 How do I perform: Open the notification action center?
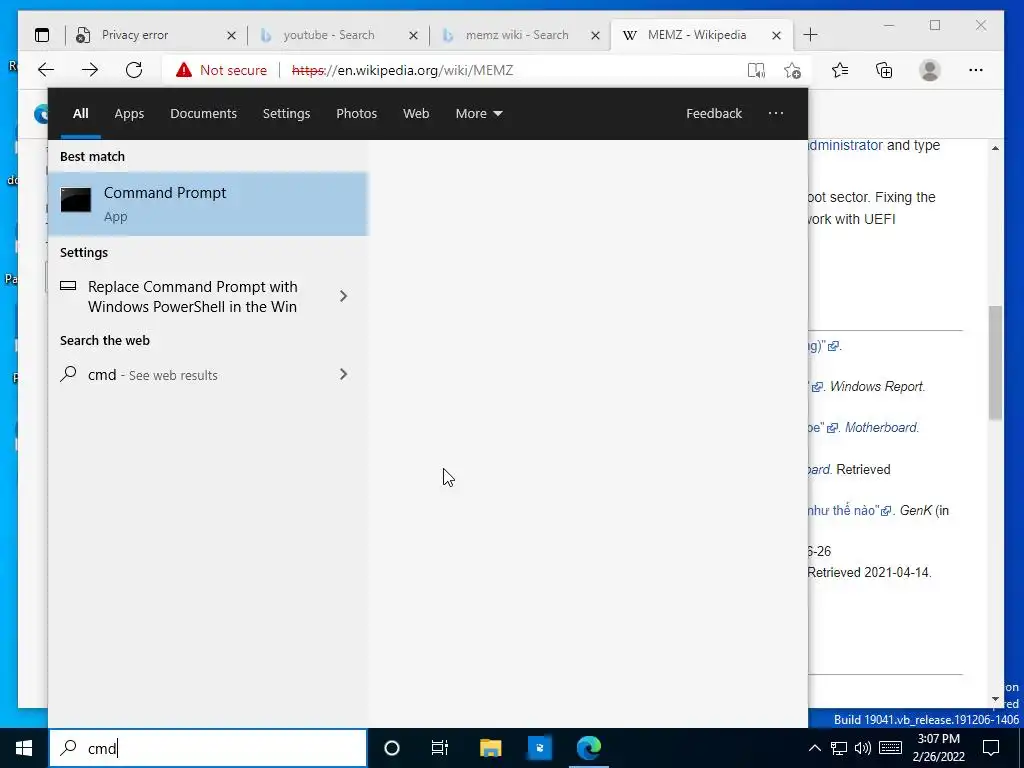[991, 748]
